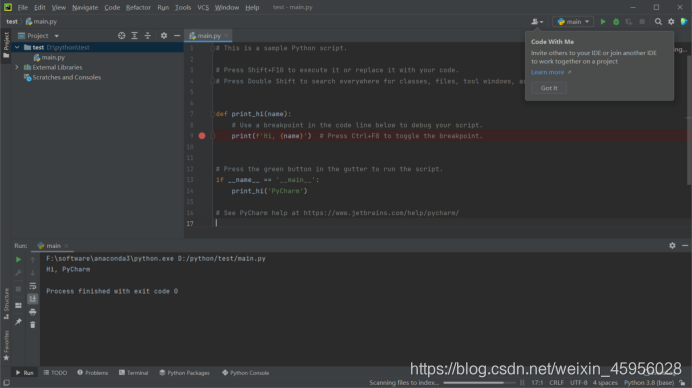
Task: Click Got It in Code With Me popup
Action: pos(549,88)
